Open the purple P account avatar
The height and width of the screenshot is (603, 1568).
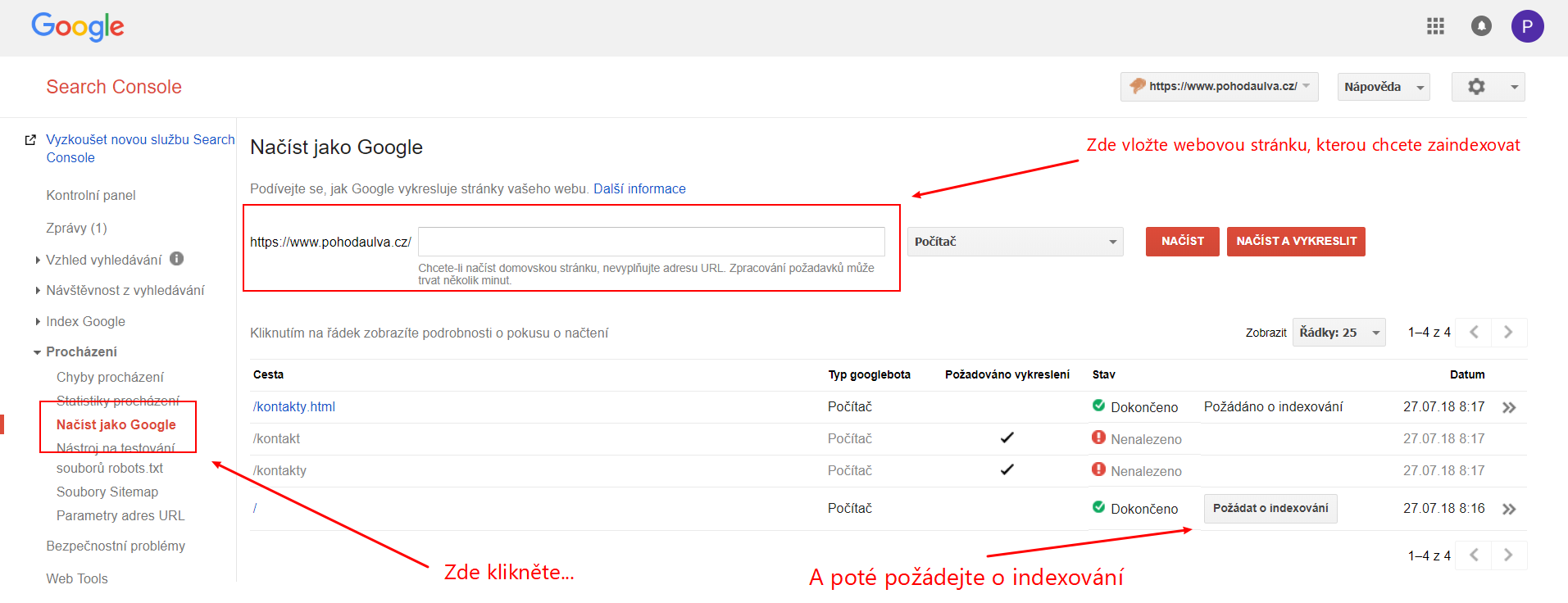tap(1527, 26)
